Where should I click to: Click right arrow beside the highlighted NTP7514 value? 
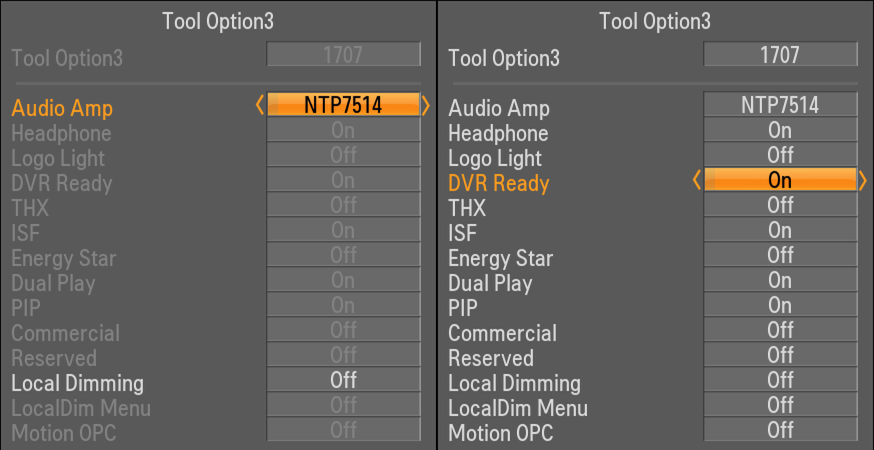(x=426, y=104)
